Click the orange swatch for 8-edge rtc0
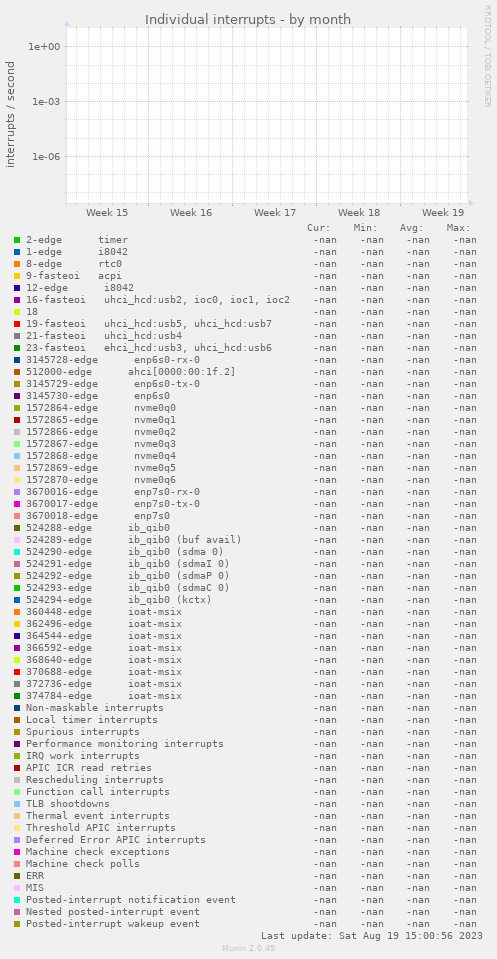This screenshot has height=959, width=497. click(17, 264)
